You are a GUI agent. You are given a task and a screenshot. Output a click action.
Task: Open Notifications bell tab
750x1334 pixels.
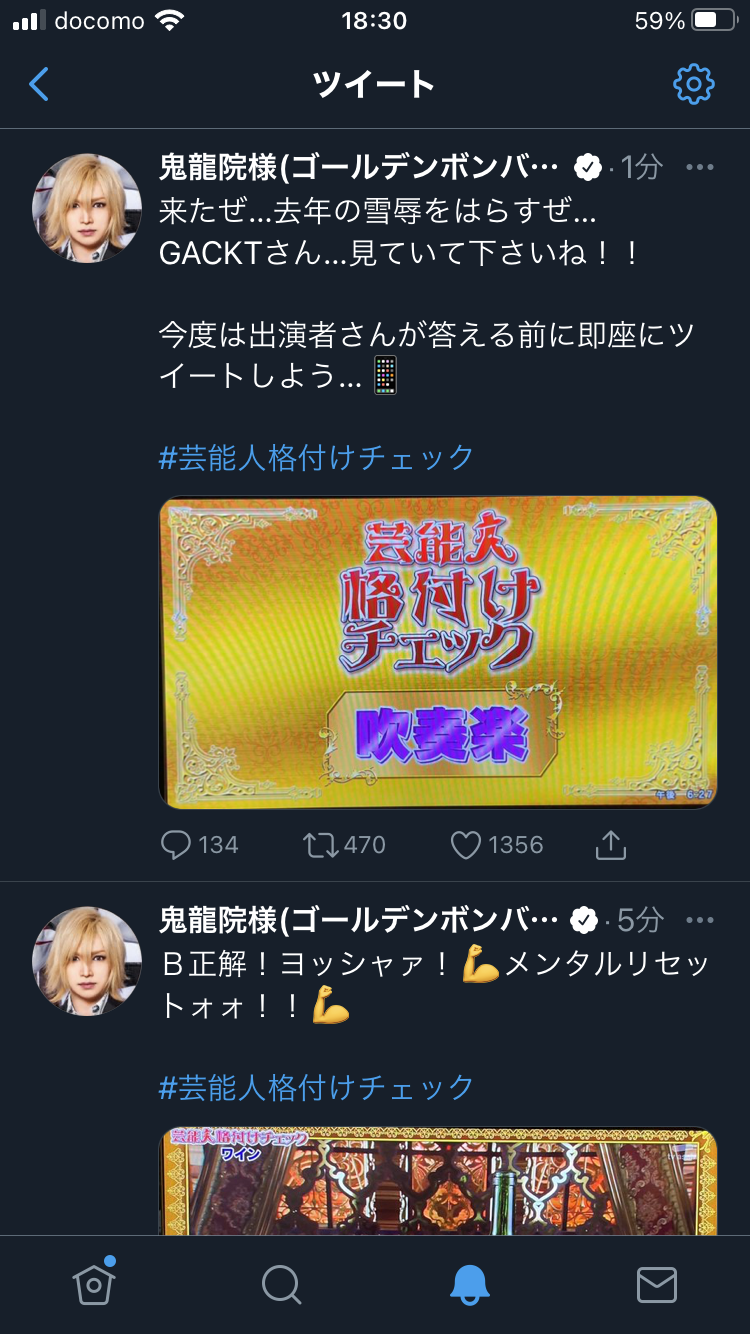[469, 1284]
